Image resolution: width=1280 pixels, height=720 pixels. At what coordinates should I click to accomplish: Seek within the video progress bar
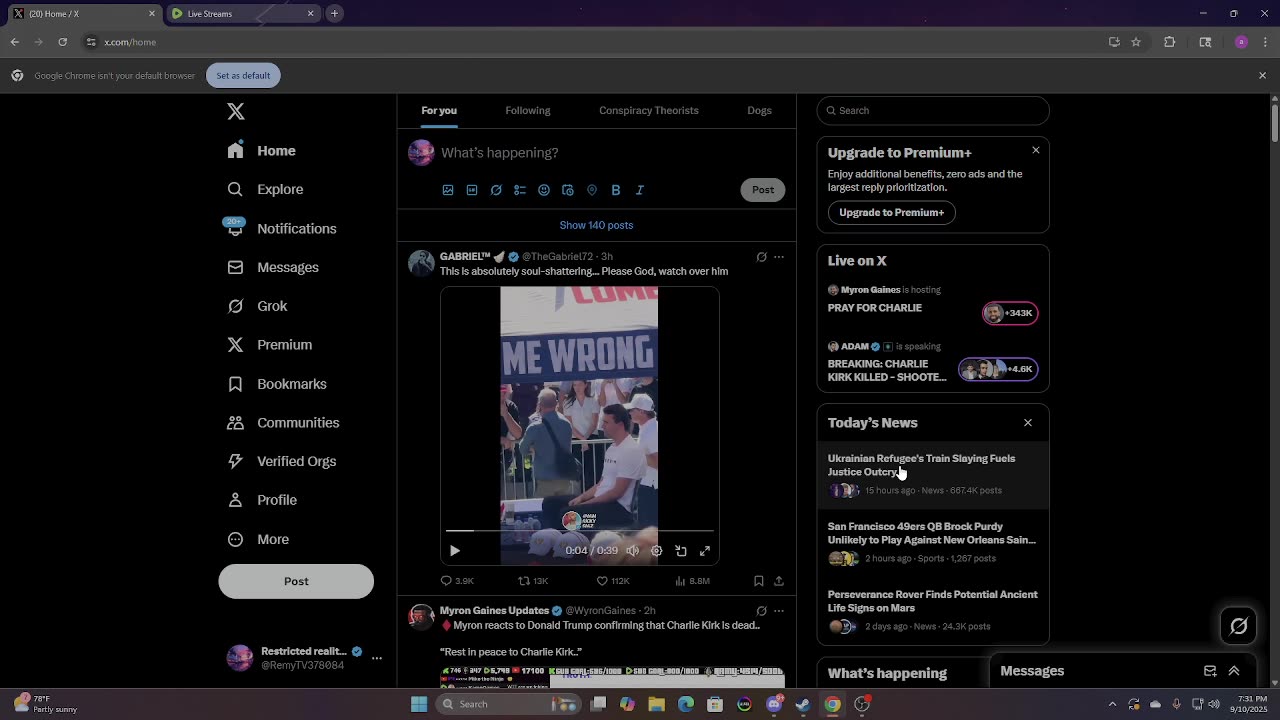579,531
